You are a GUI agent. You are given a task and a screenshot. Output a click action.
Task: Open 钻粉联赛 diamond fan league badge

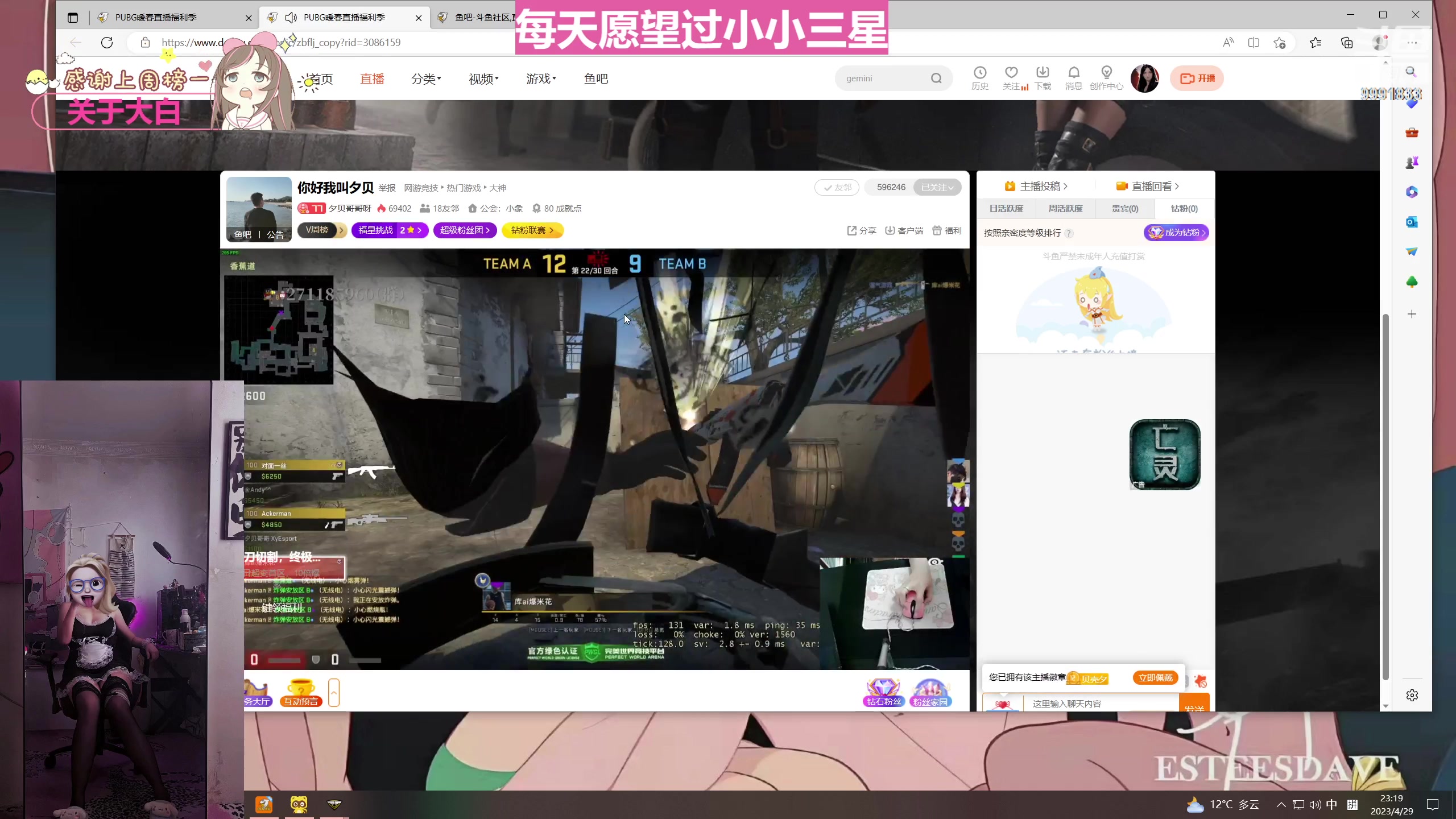(532, 230)
